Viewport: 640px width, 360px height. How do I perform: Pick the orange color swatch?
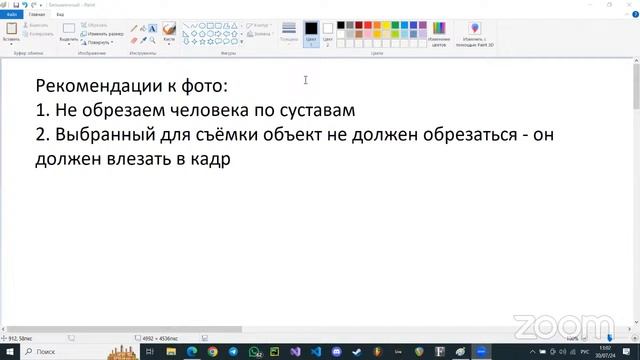coord(377,25)
